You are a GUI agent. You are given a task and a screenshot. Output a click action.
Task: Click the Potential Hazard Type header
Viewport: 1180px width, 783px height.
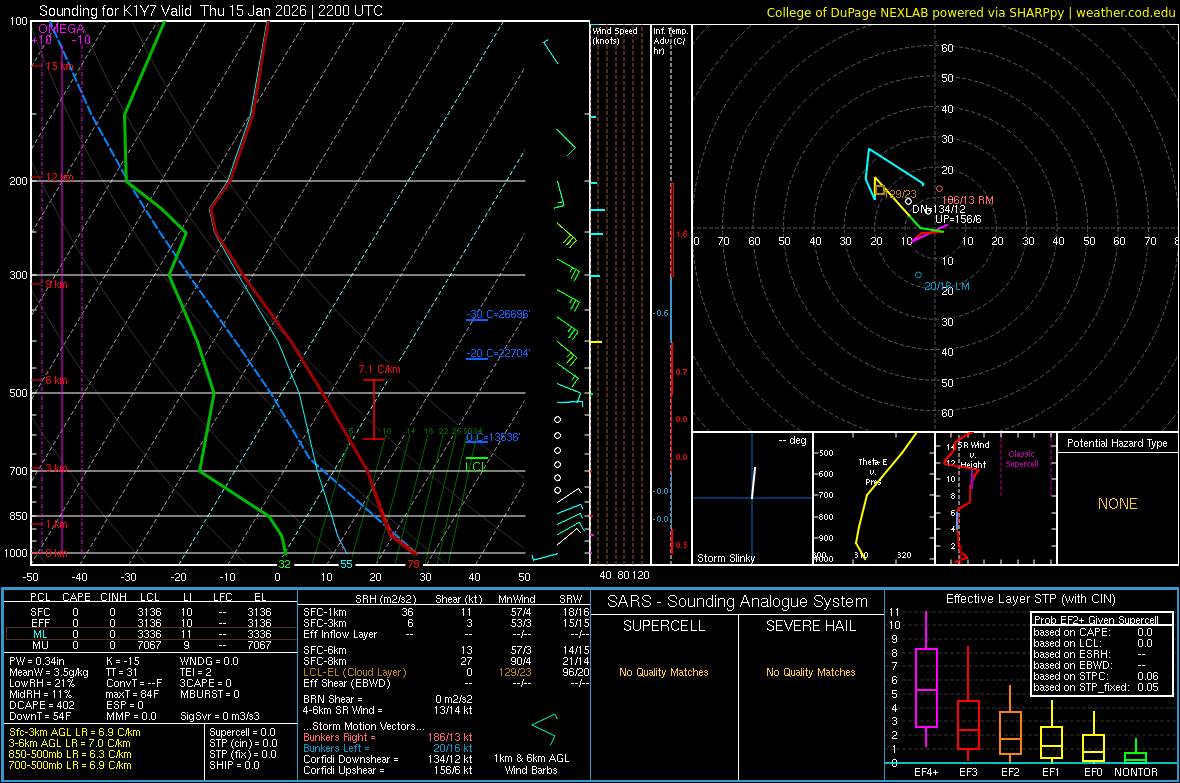point(1117,443)
